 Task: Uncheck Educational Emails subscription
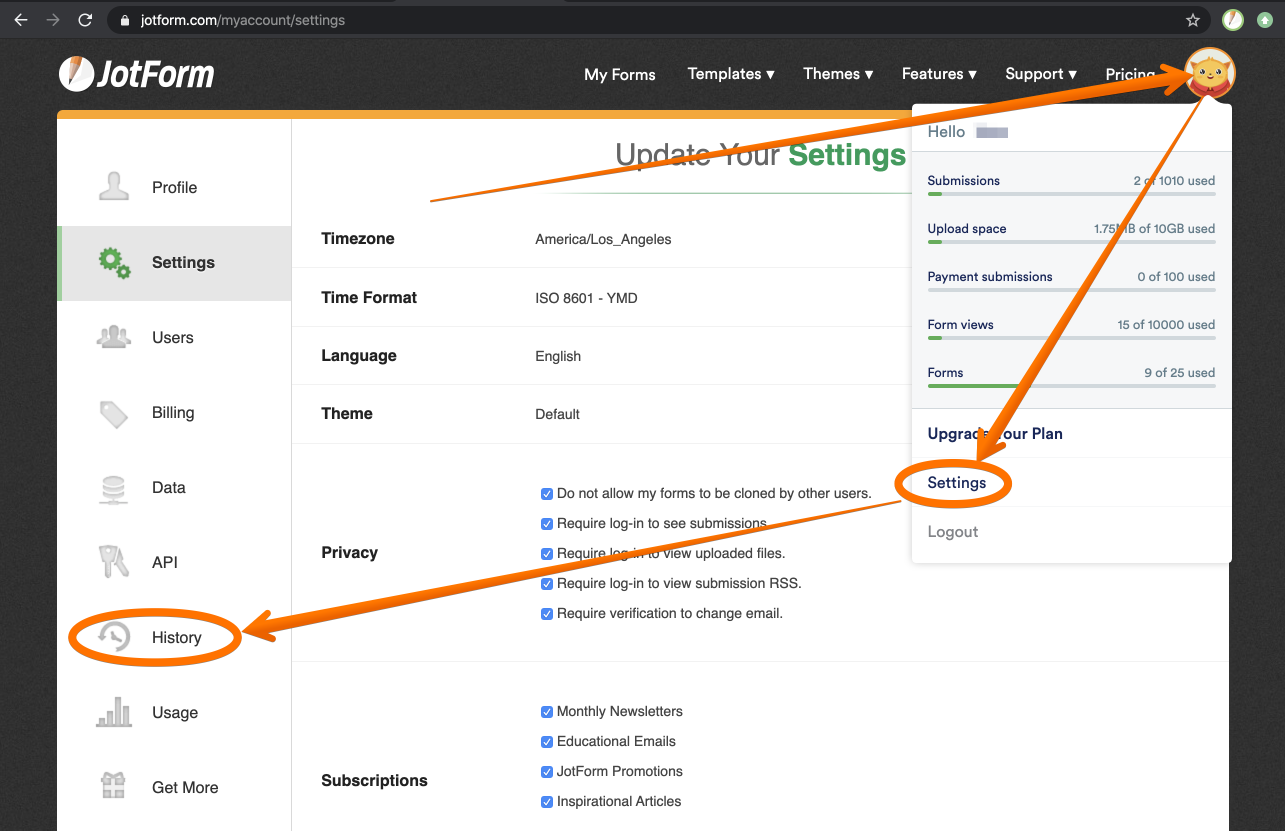pyautogui.click(x=547, y=742)
